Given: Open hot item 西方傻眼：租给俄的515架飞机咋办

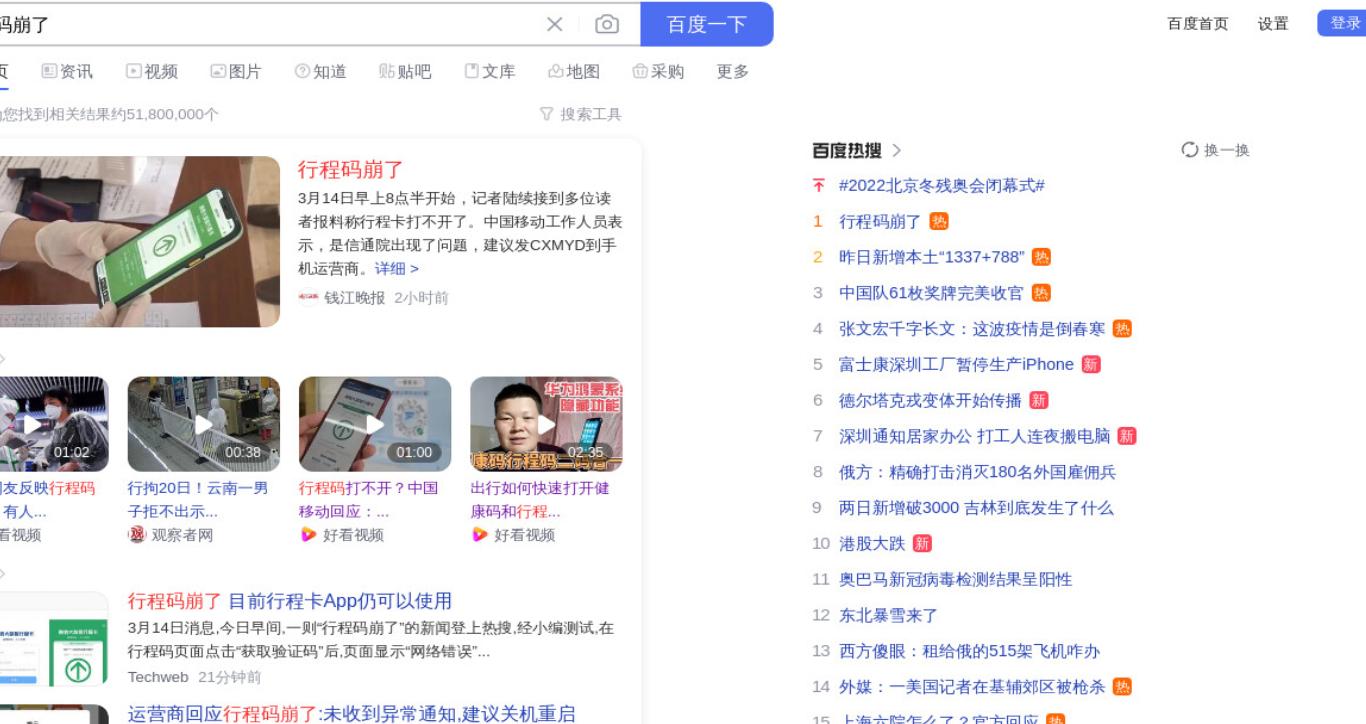Looking at the screenshot, I should [969, 651].
